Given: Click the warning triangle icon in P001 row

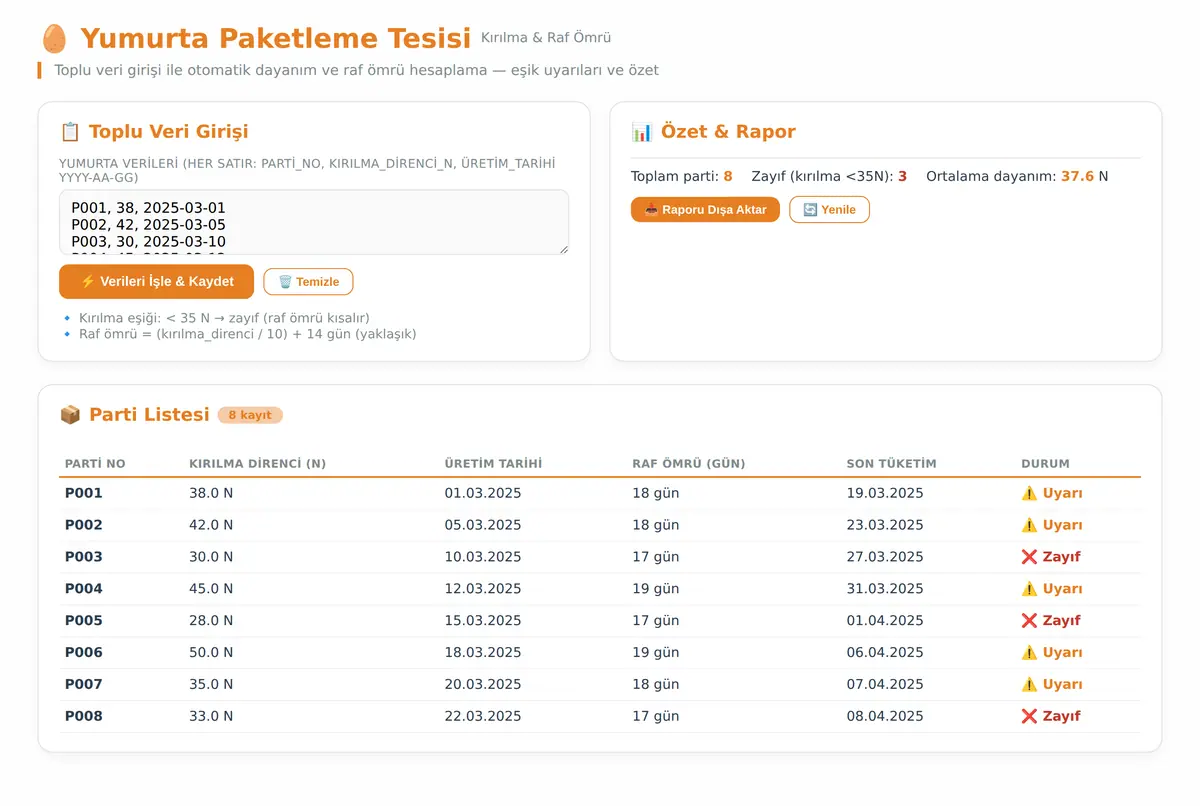Looking at the screenshot, I should [x=1029, y=493].
